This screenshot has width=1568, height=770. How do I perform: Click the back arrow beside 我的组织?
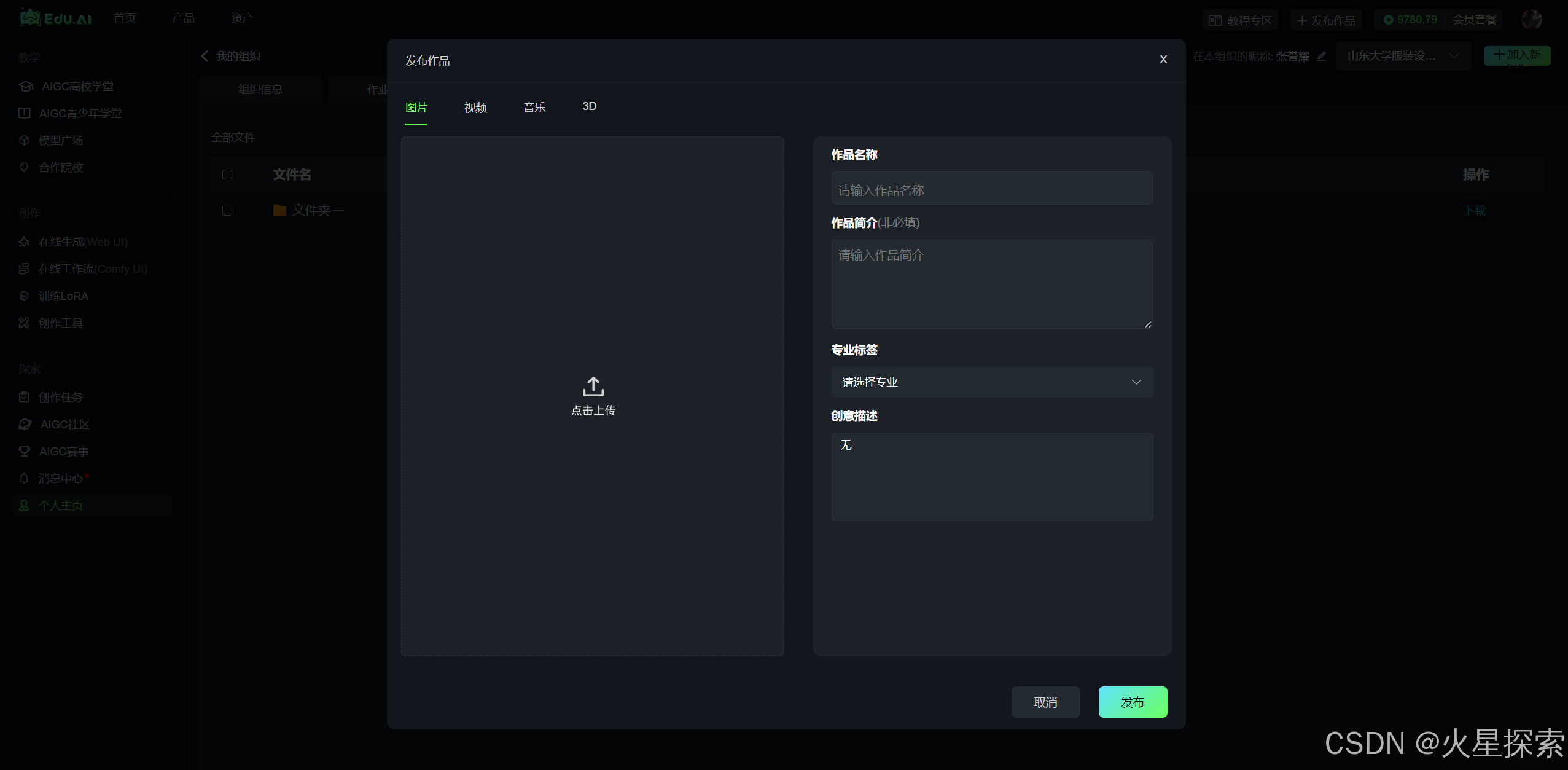click(205, 56)
